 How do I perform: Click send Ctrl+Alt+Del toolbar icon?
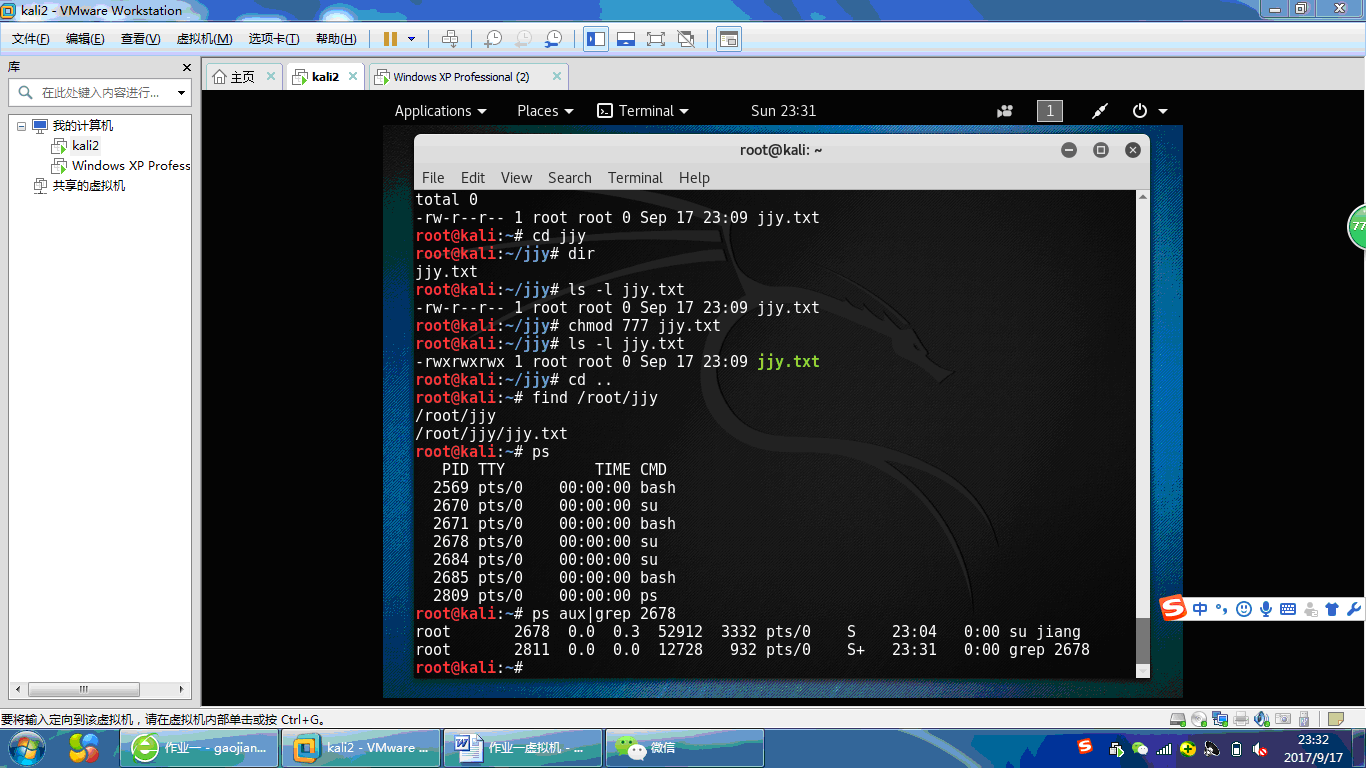pos(450,39)
